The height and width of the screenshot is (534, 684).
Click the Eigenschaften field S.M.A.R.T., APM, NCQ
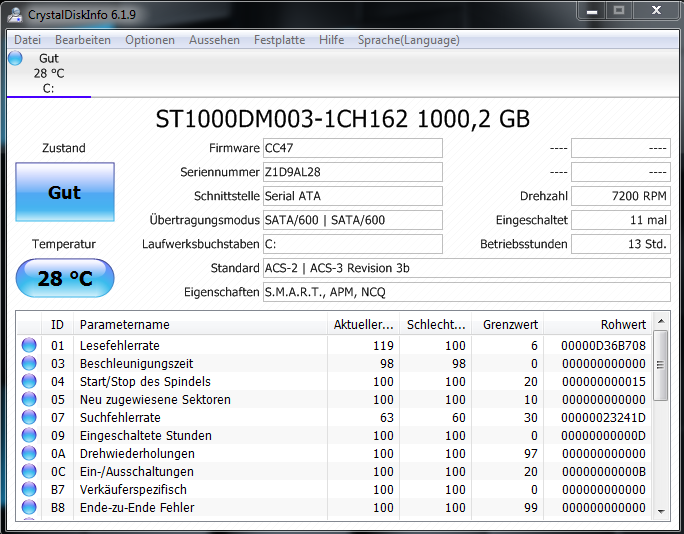click(467, 292)
